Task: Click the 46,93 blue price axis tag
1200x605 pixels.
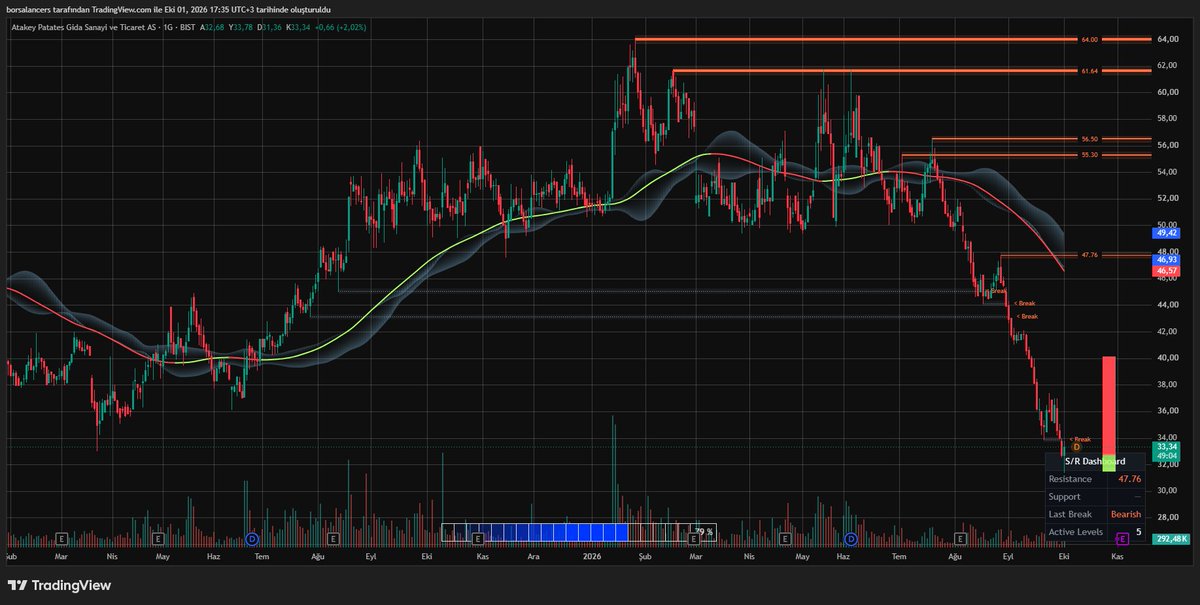Action: 1167,259
